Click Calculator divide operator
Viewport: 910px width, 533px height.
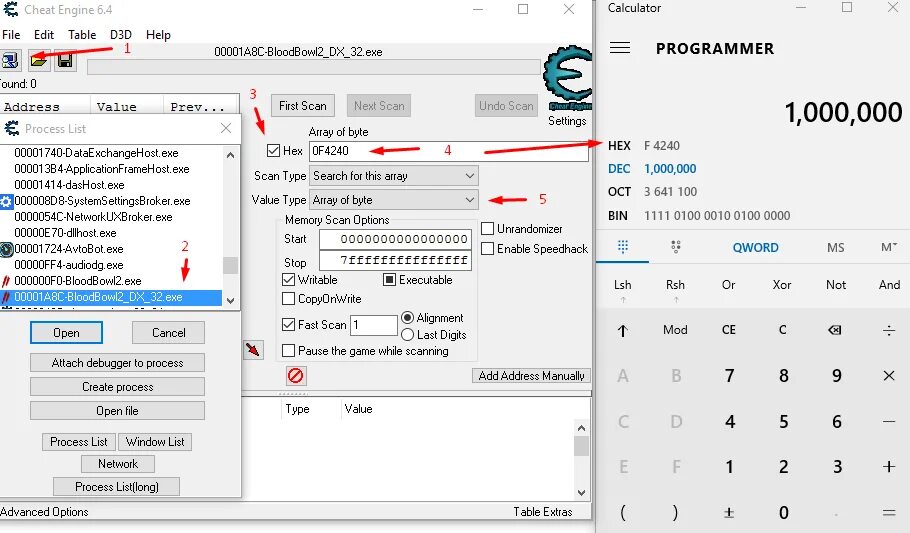coord(889,330)
